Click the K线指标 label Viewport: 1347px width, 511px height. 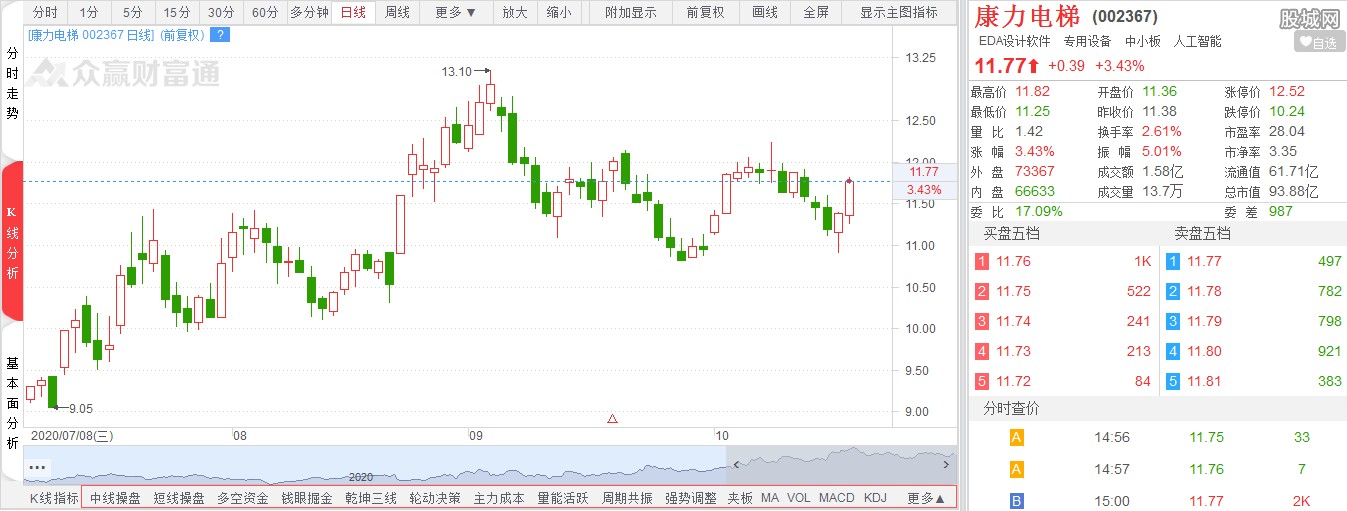pyautogui.click(x=53, y=498)
